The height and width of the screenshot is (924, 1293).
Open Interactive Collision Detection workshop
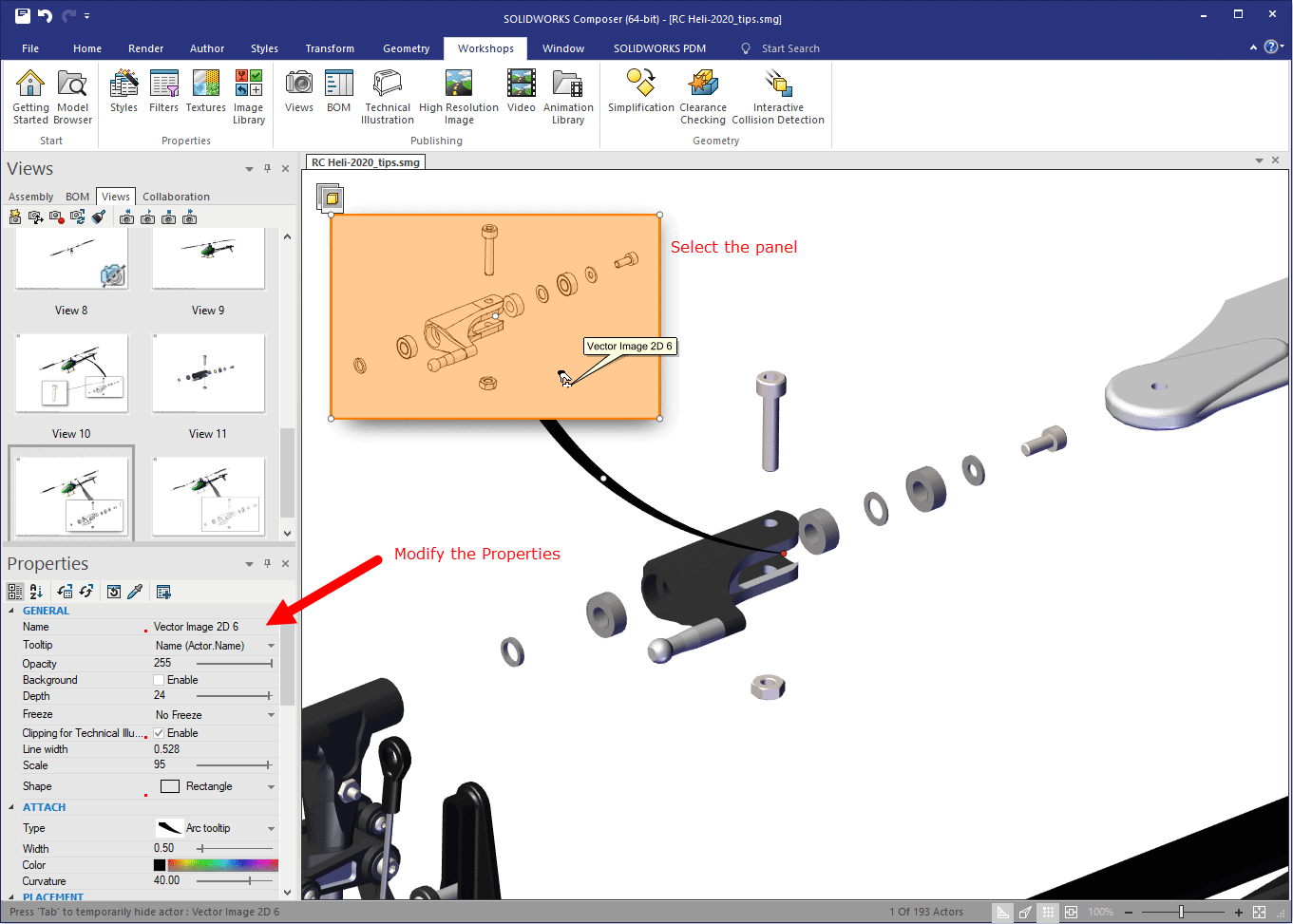(778, 96)
